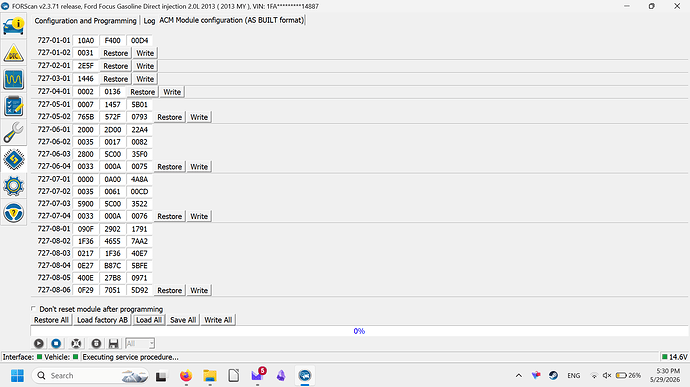The image size is (690, 387).
Task: Click the 090F field in row 727-08-01
Action: 85,229
